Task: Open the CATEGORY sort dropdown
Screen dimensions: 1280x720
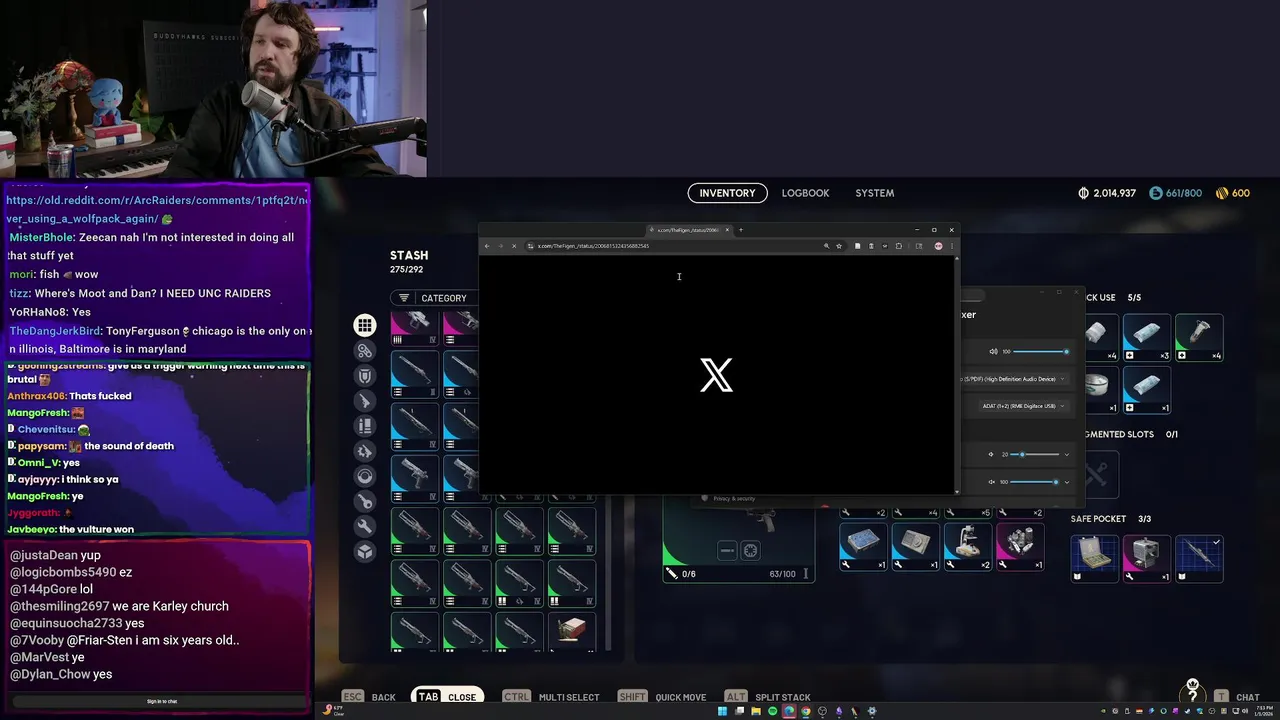Action: click(x=434, y=298)
